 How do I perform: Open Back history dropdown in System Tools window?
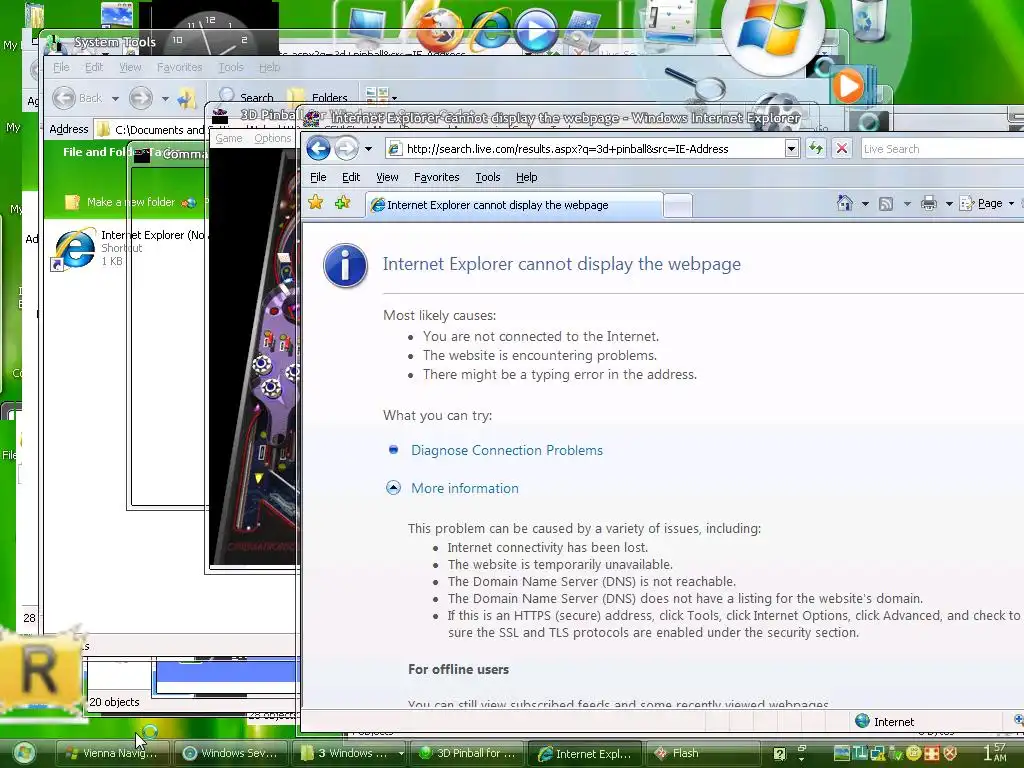pos(115,99)
